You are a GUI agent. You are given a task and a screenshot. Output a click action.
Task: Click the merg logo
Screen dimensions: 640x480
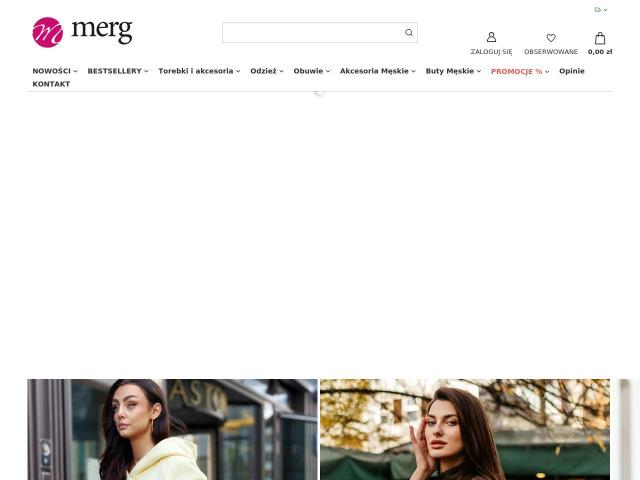82,32
